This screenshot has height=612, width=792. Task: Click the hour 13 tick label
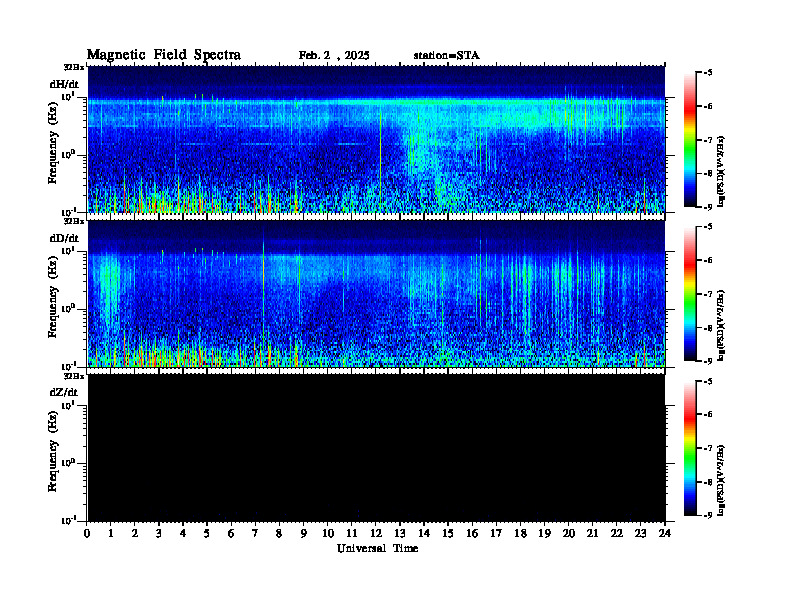pos(400,534)
